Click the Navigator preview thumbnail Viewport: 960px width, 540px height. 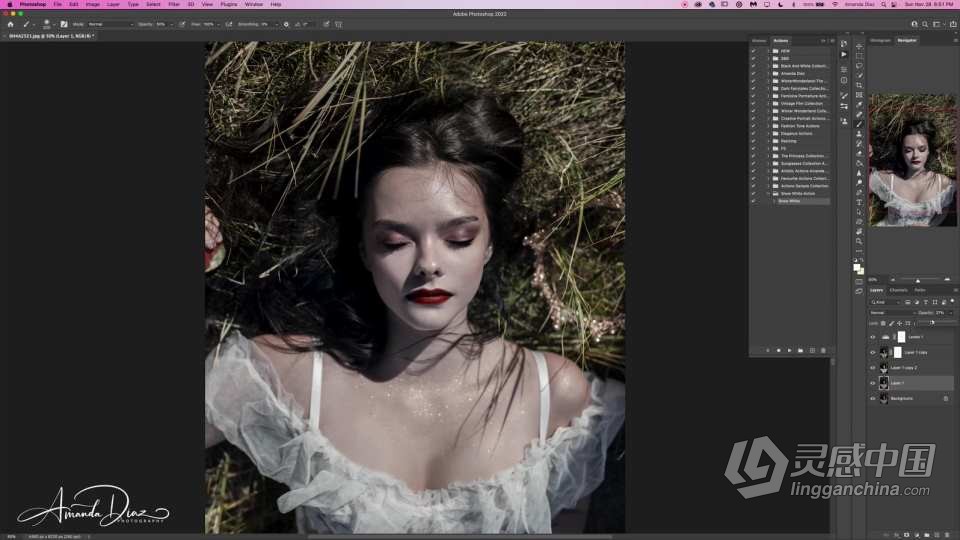[x=911, y=159]
